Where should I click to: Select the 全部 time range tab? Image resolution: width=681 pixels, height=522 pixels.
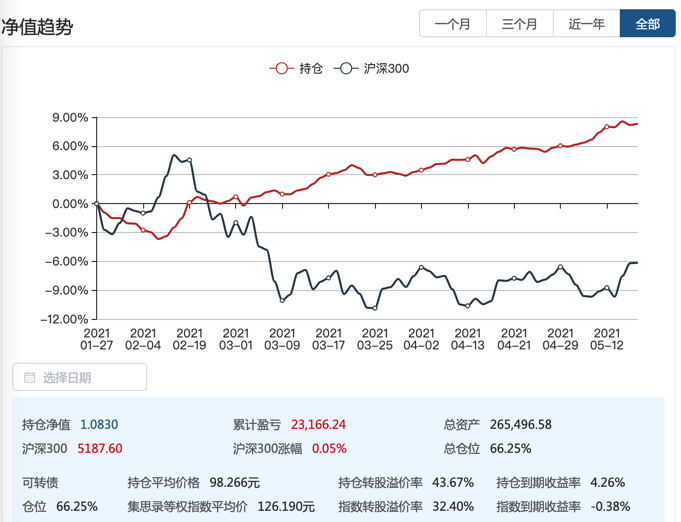pos(648,24)
